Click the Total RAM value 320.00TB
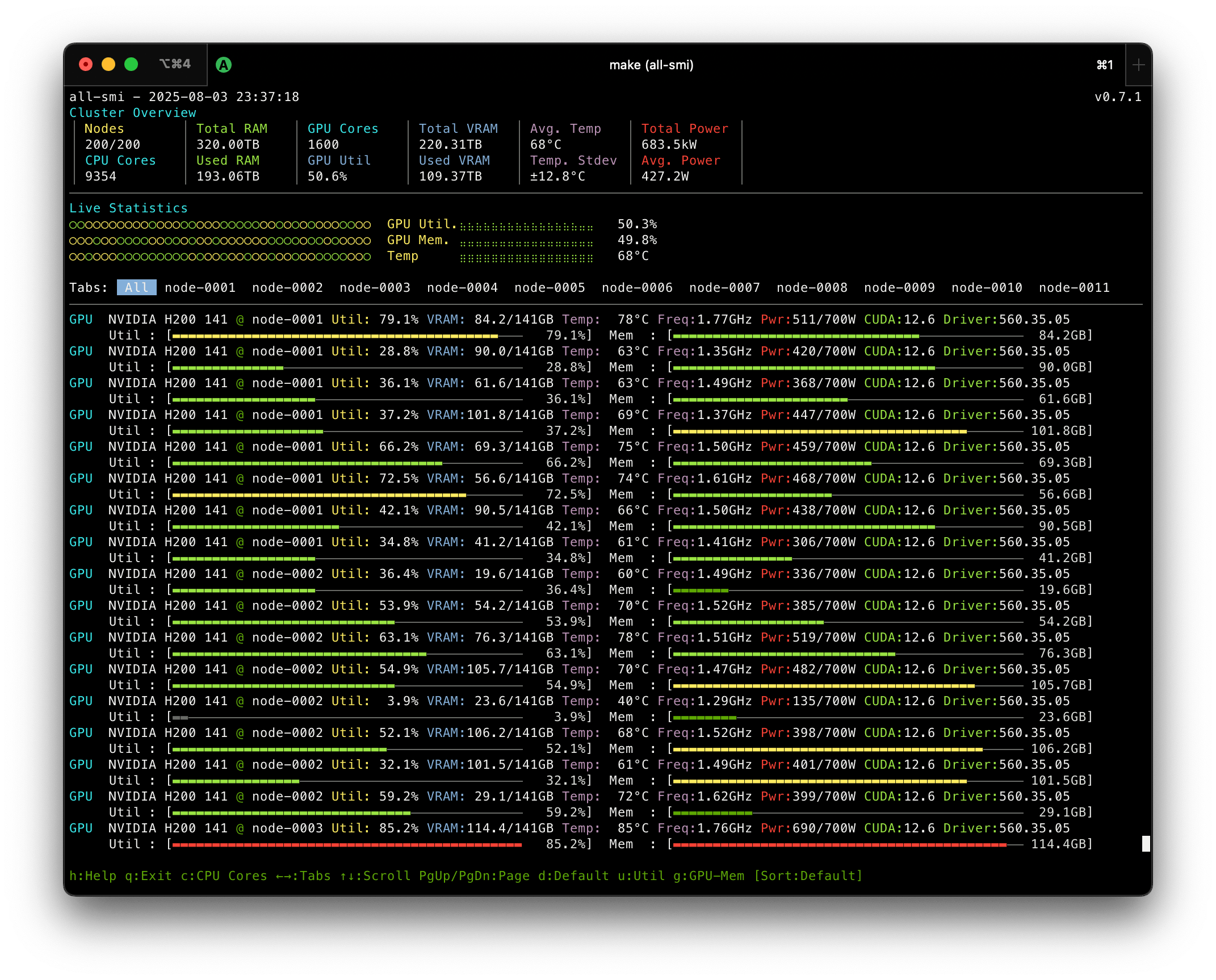1216x980 pixels. click(x=228, y=144)
